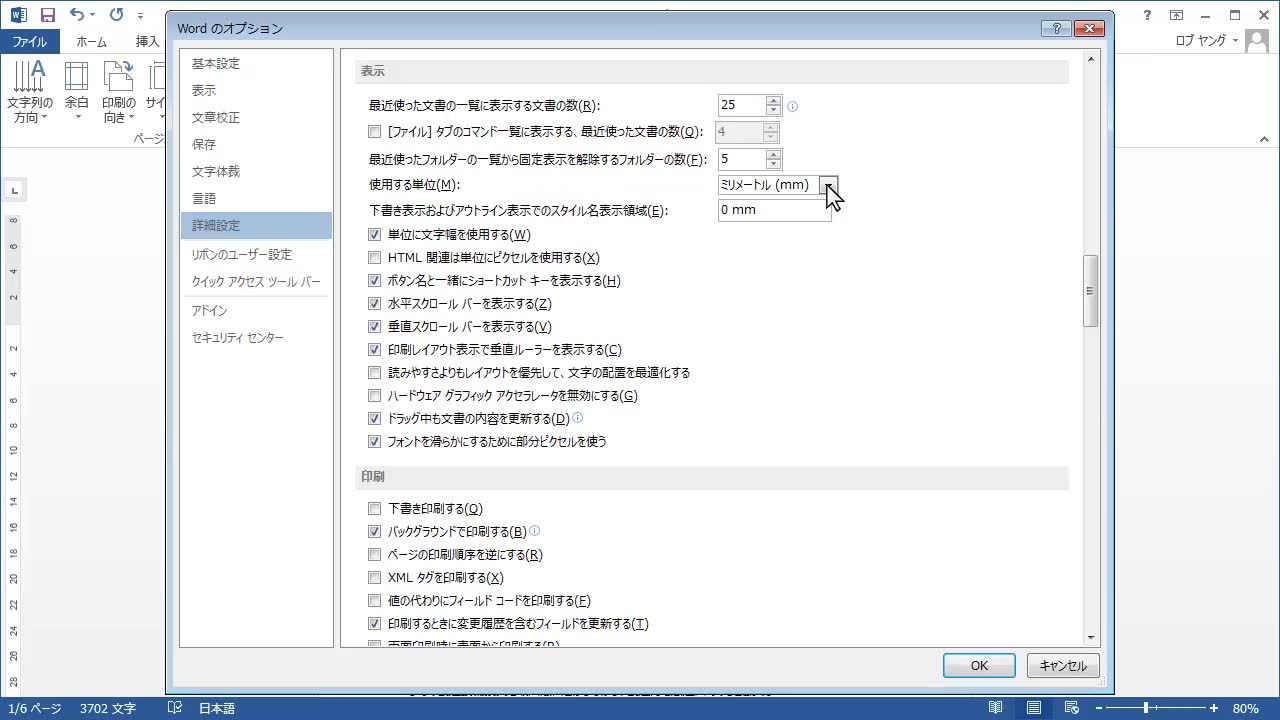1280x720 pixels.
Task: Uncheck 垂直スクロール バーを表示する
Action: 375,327
